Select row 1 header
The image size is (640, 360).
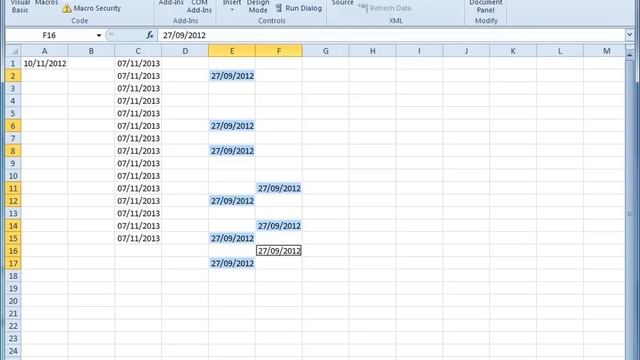pyautogui.click(x=13, y=63)
